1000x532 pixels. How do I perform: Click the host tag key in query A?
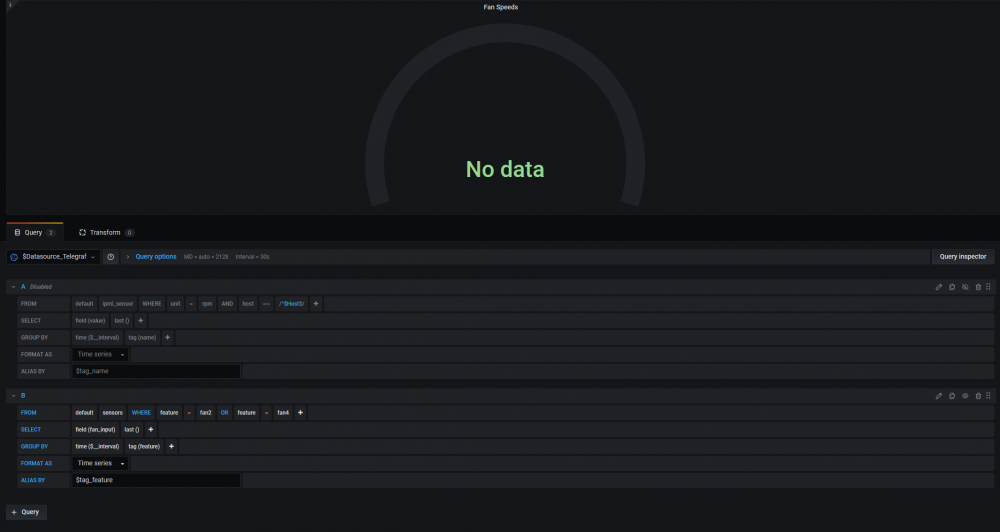[x=248, y=304]
